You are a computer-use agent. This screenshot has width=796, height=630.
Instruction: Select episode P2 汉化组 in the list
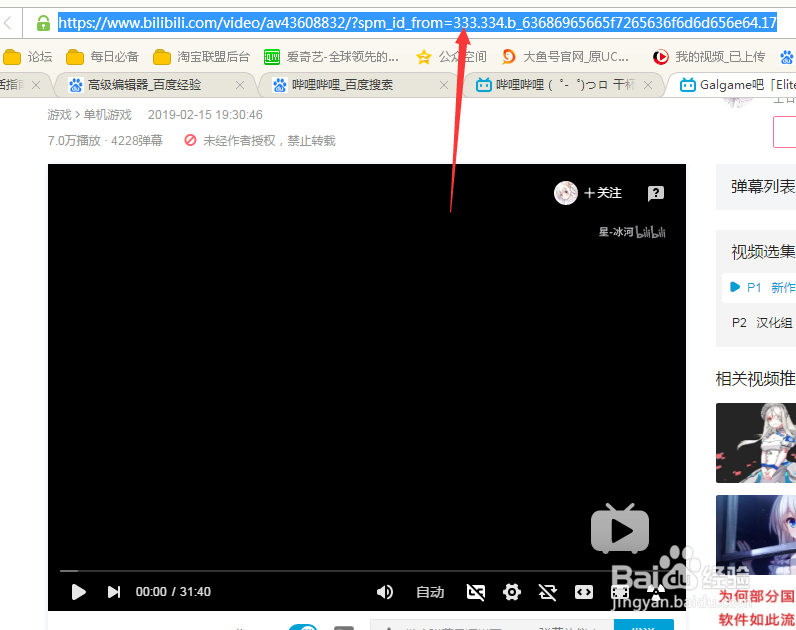coord(762,323)
